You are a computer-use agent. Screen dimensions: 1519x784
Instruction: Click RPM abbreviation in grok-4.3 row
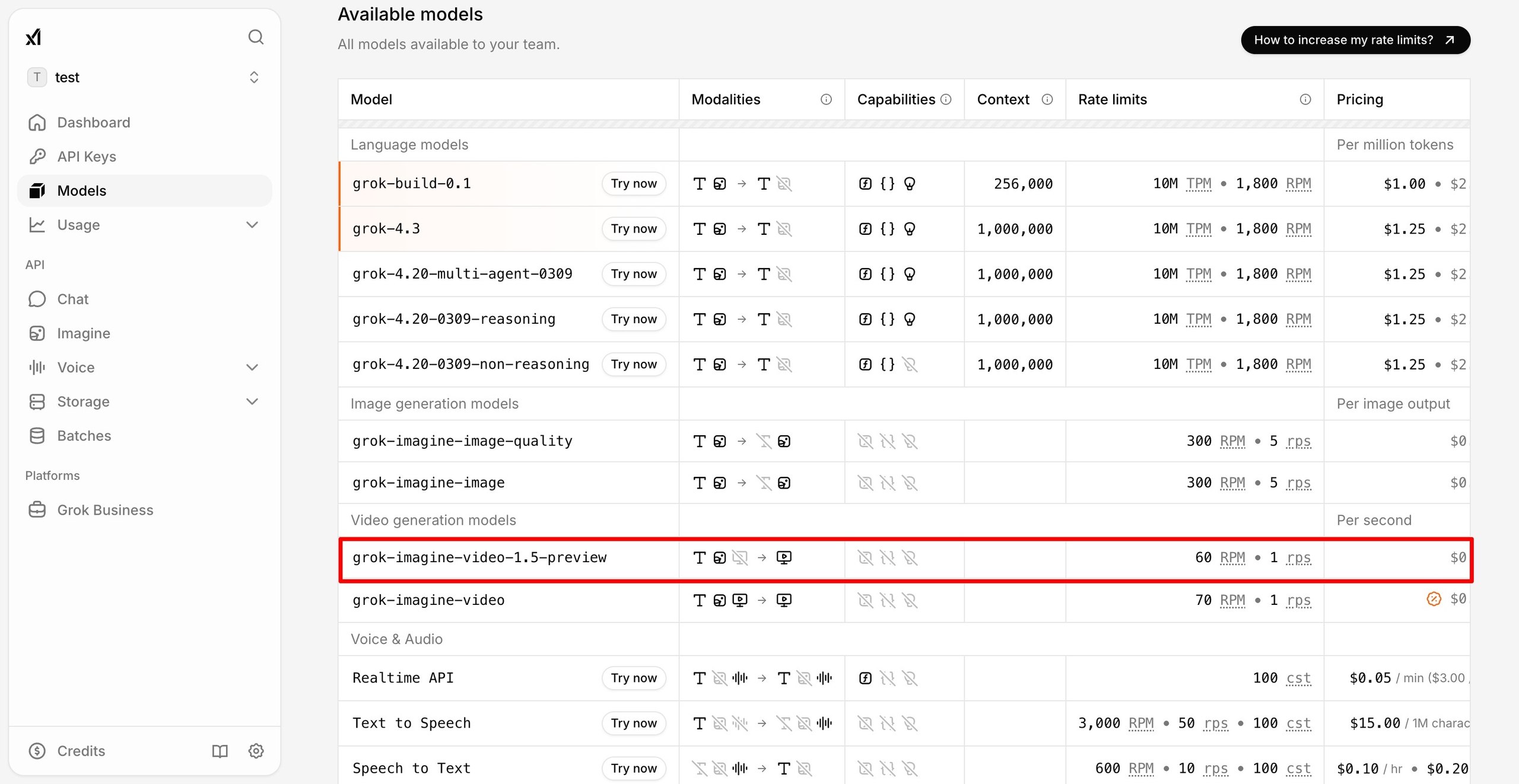(x=1298, y=229)
